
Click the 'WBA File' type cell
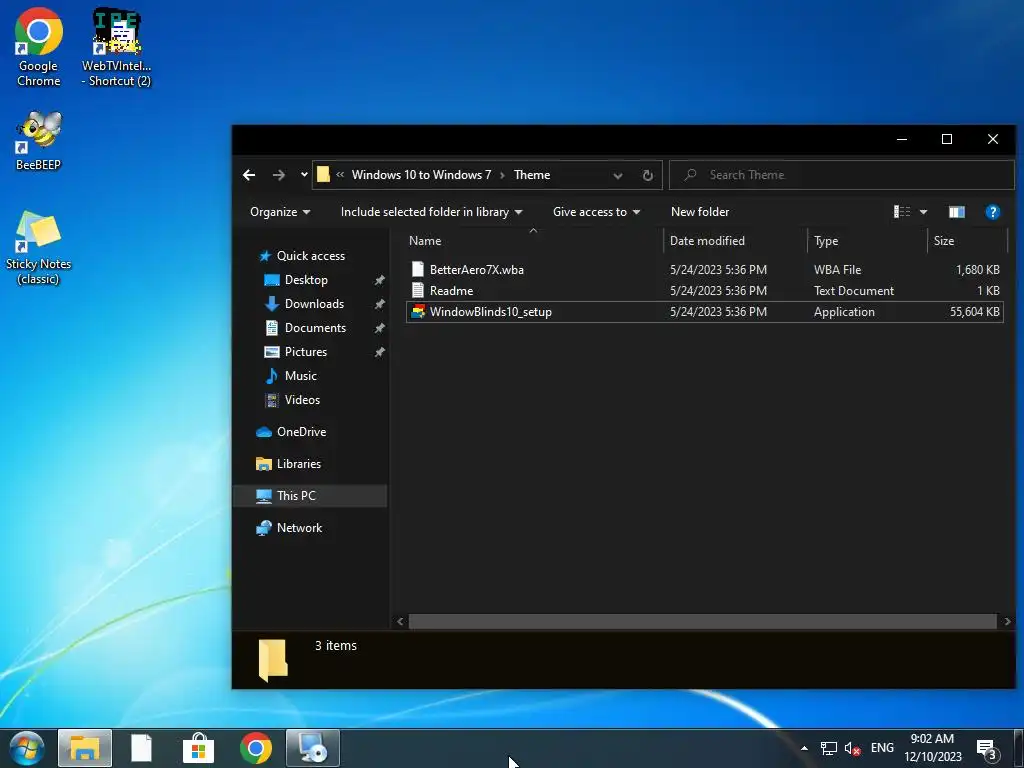pos(837,270)
